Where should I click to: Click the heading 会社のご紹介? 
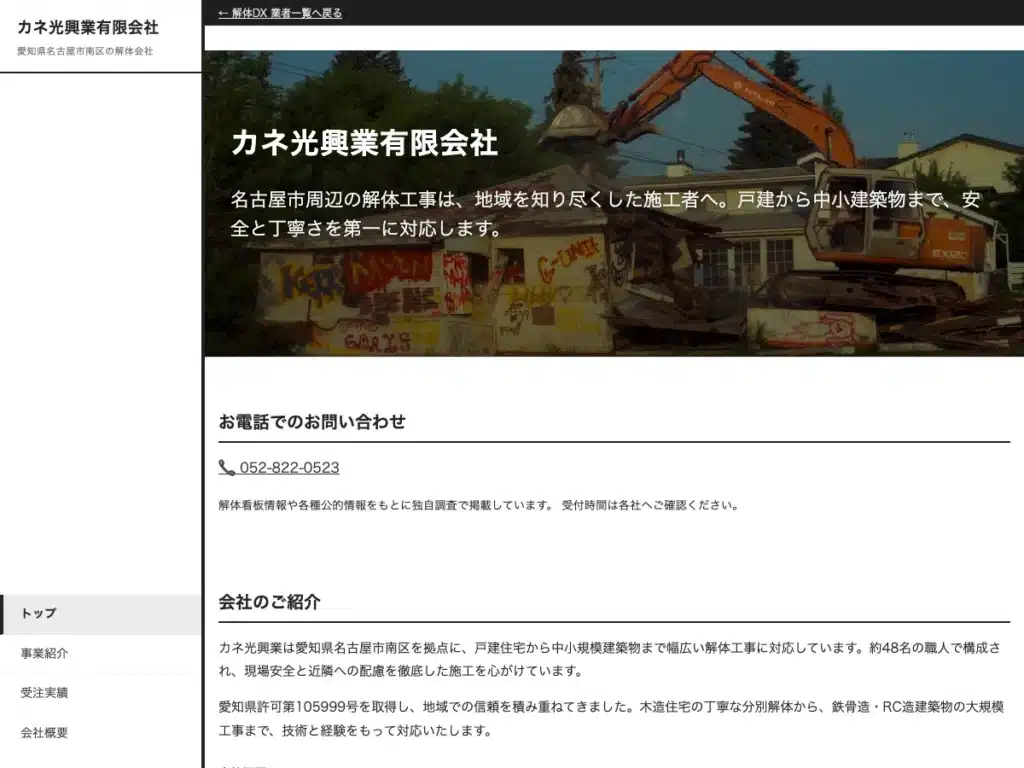pyautogui.click(x=269, y=601)
